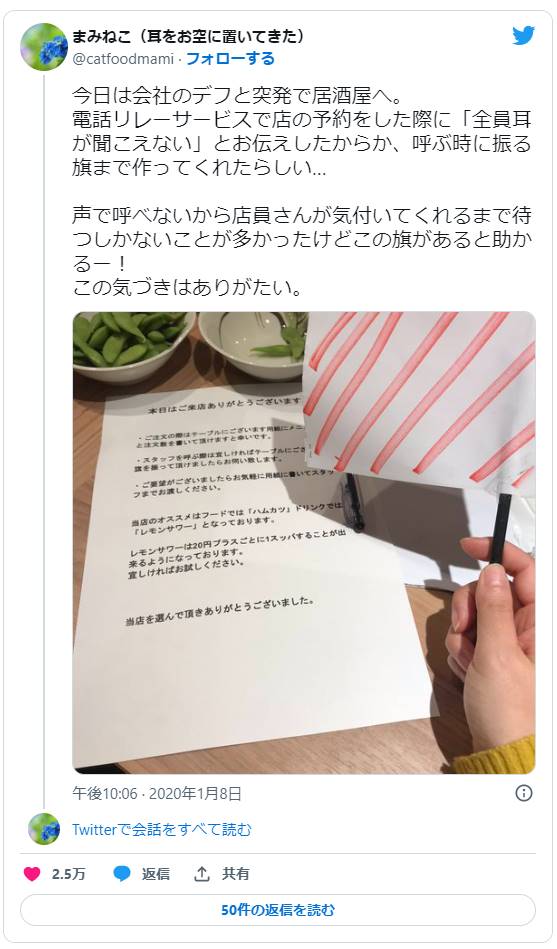
Task: Click the 返信 reply label
Action: (x=156, y=874)
